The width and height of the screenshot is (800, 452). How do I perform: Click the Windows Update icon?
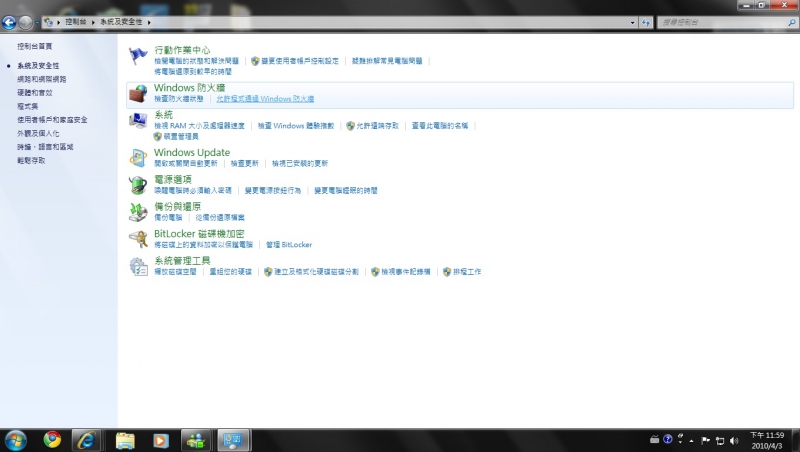[x=138, y=157]
